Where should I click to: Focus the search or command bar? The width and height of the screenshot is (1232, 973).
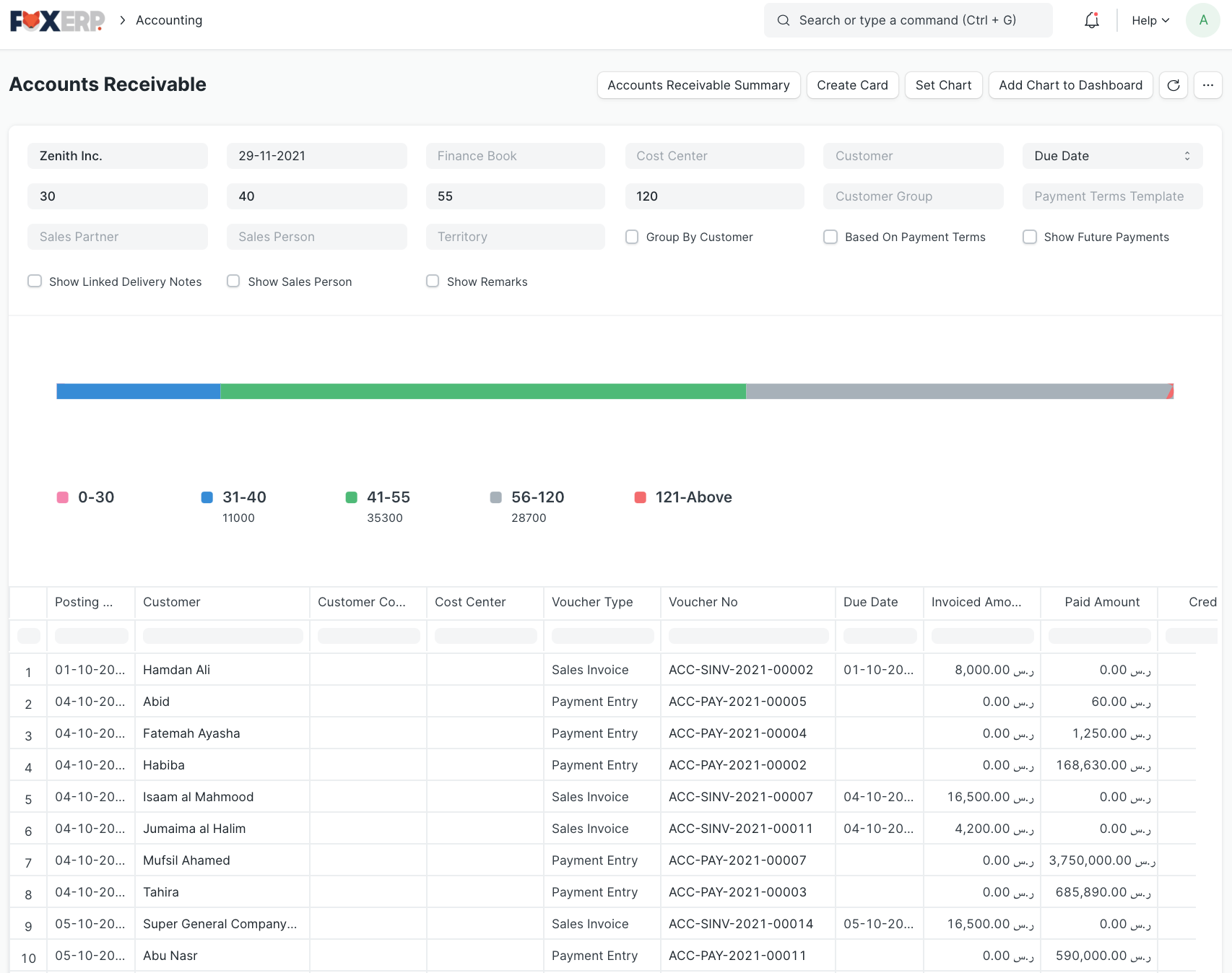point(908,20)
